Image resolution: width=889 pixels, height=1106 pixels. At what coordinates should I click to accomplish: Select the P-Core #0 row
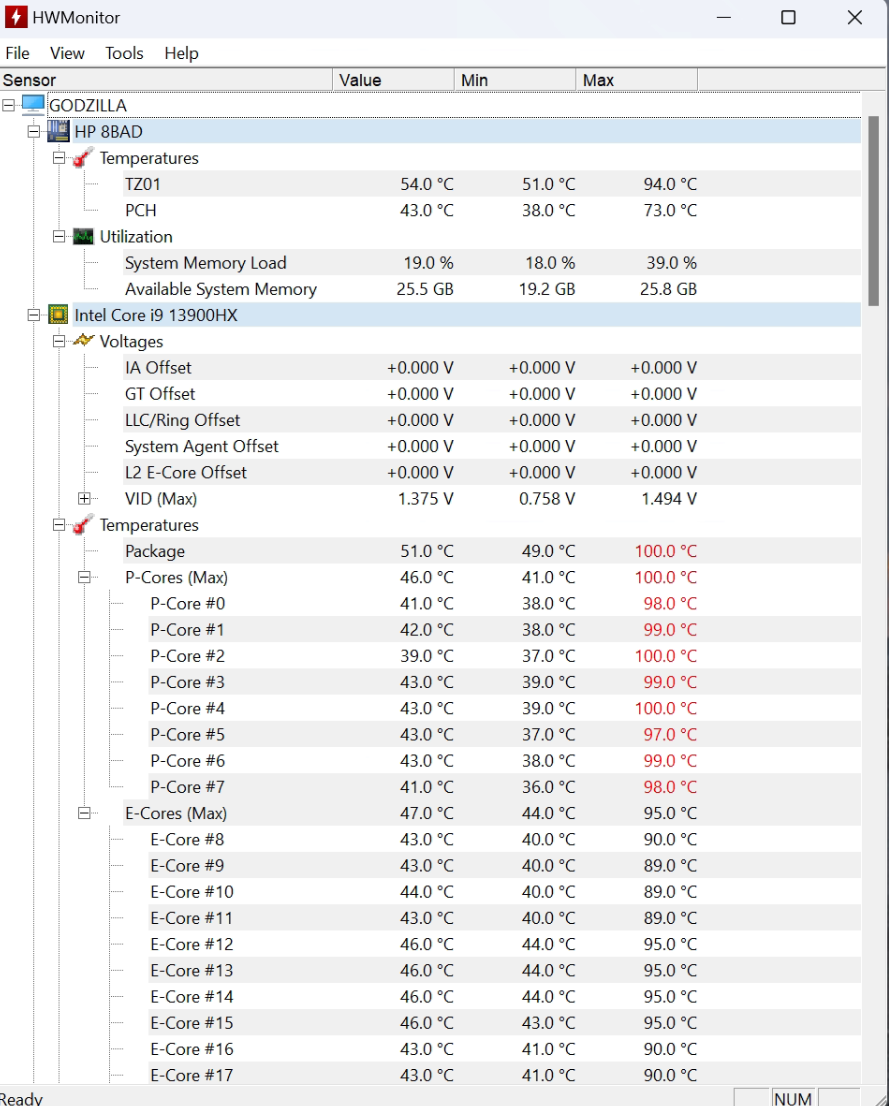click(x=504, y=603)
